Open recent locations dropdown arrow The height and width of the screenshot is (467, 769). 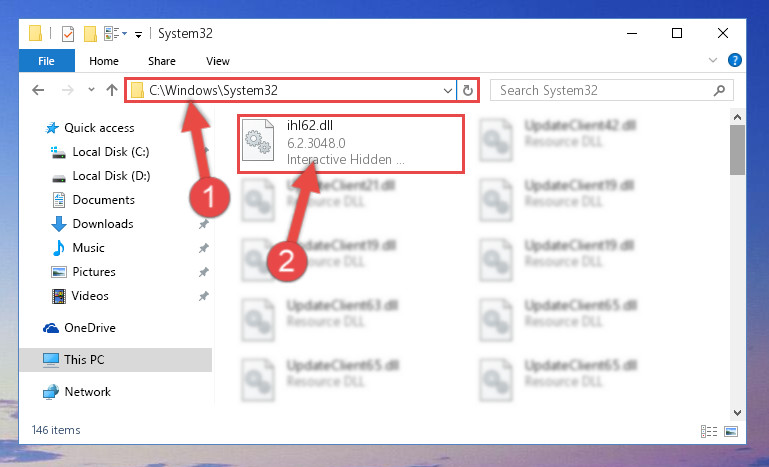click(x=91, y=90)
